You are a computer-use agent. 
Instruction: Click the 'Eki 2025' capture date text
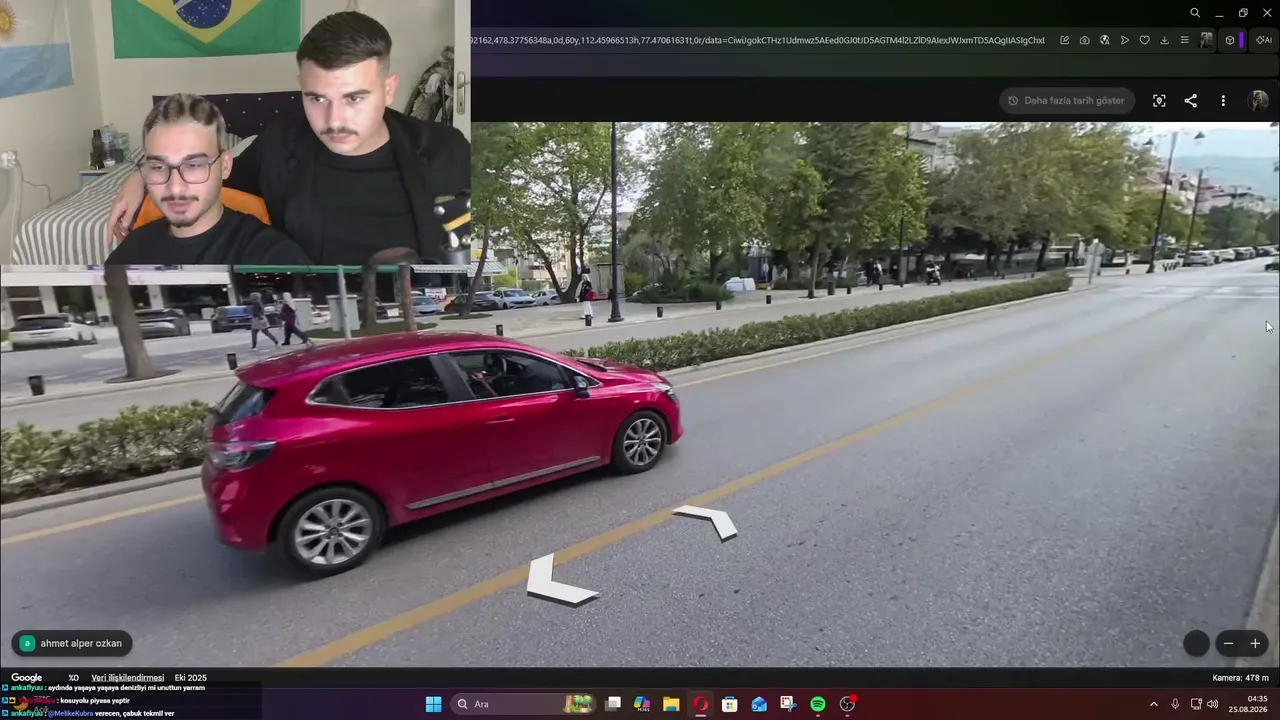191,678
